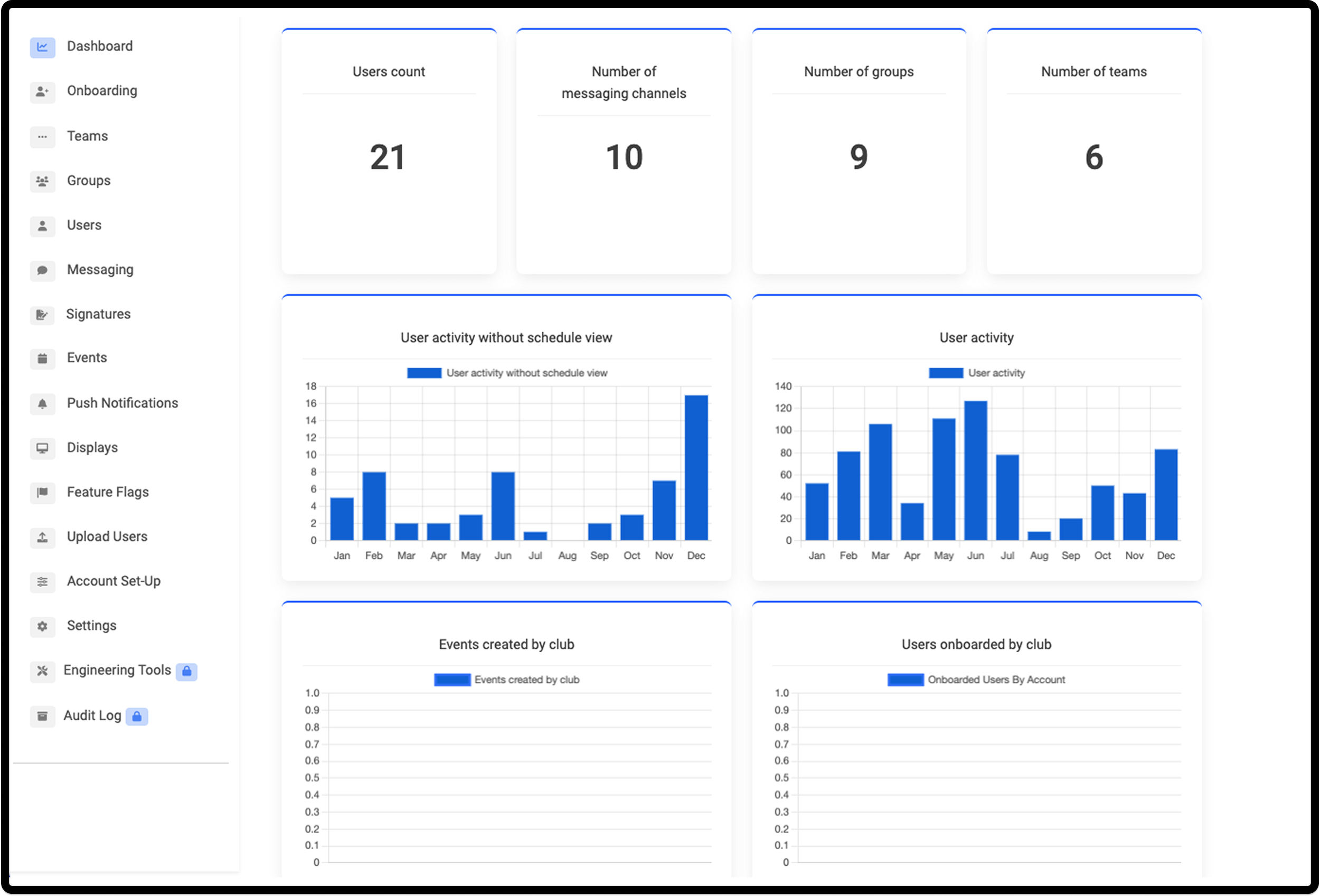Open the Settings menu entry

(91, 626)
